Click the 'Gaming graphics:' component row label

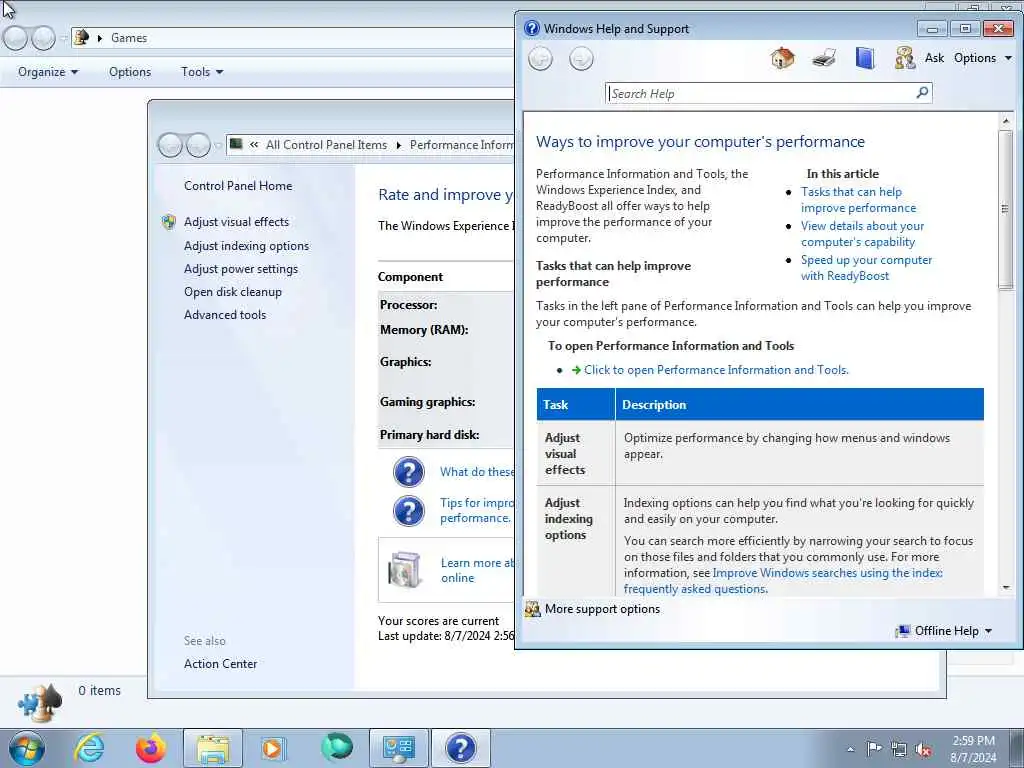coord(427,402)
